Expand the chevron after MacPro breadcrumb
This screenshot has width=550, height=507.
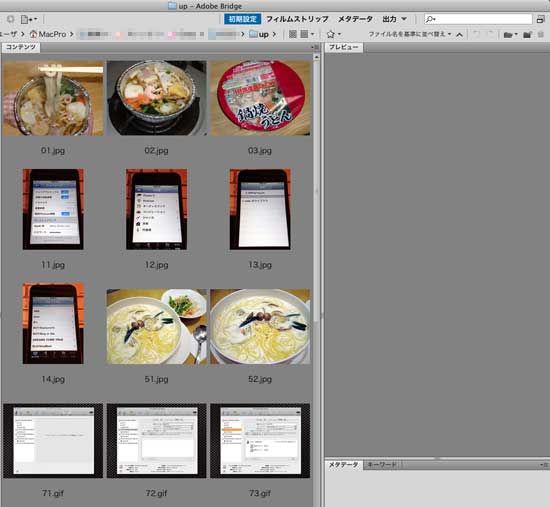(72, 34)
